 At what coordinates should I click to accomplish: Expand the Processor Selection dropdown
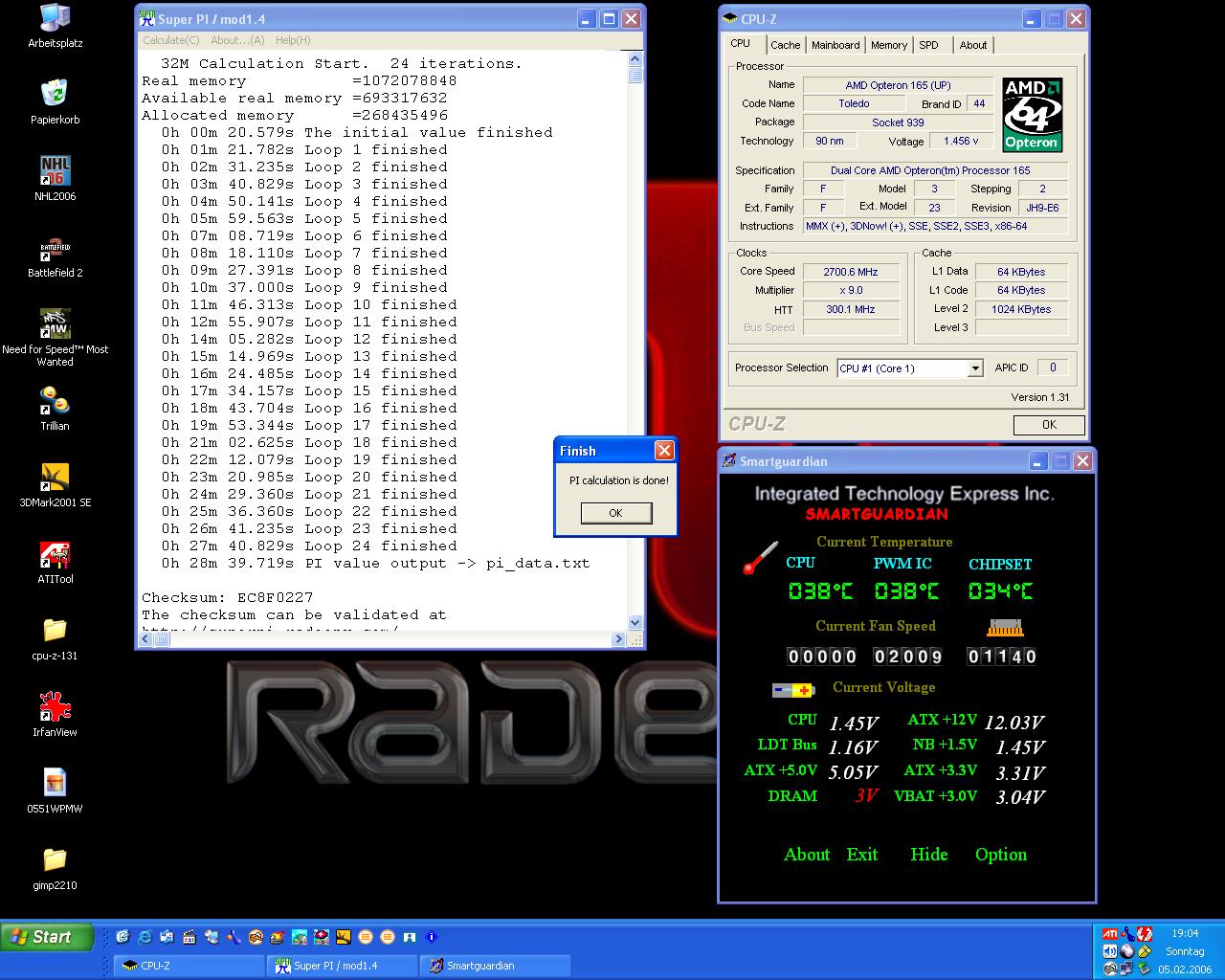point(974,368)
